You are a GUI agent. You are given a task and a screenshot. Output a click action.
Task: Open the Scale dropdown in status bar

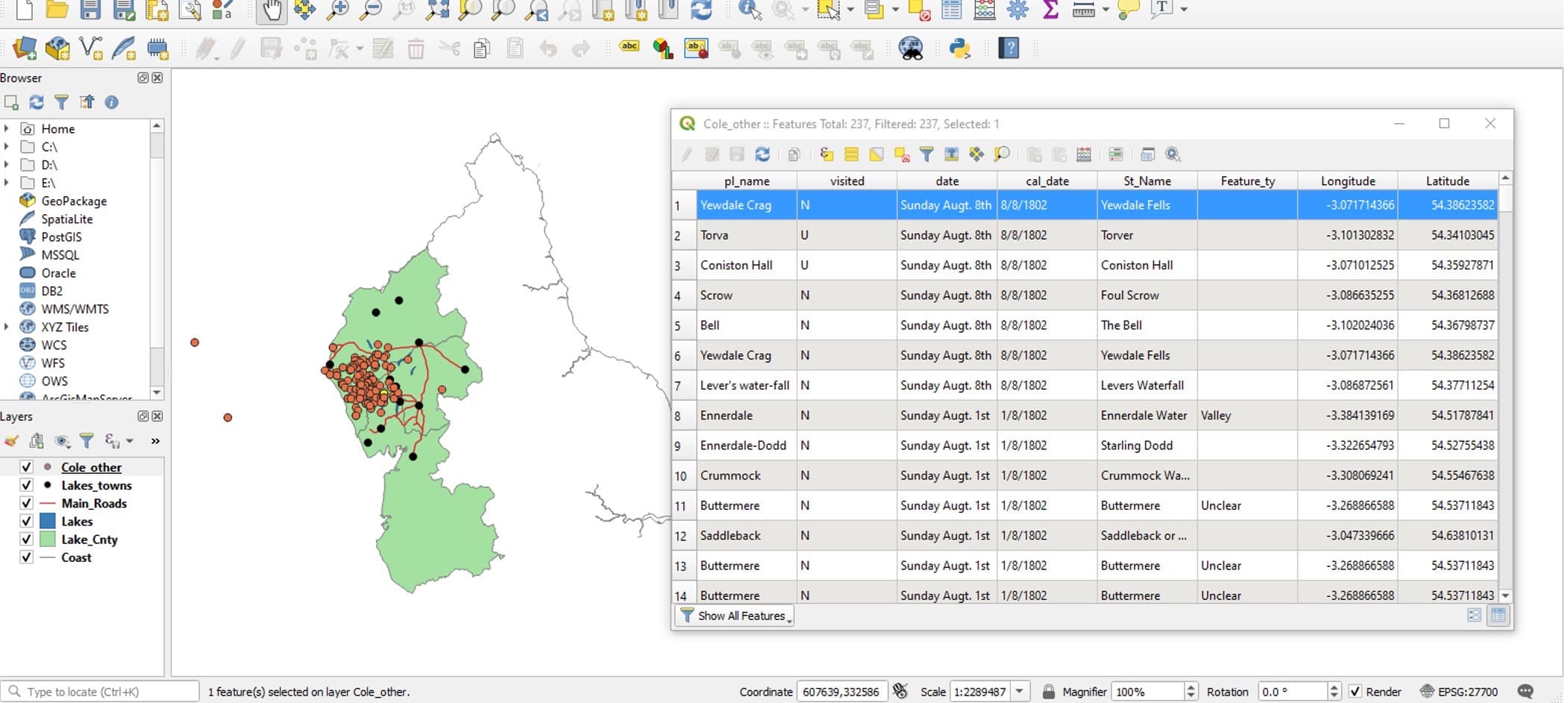[x=1020, y=692]
